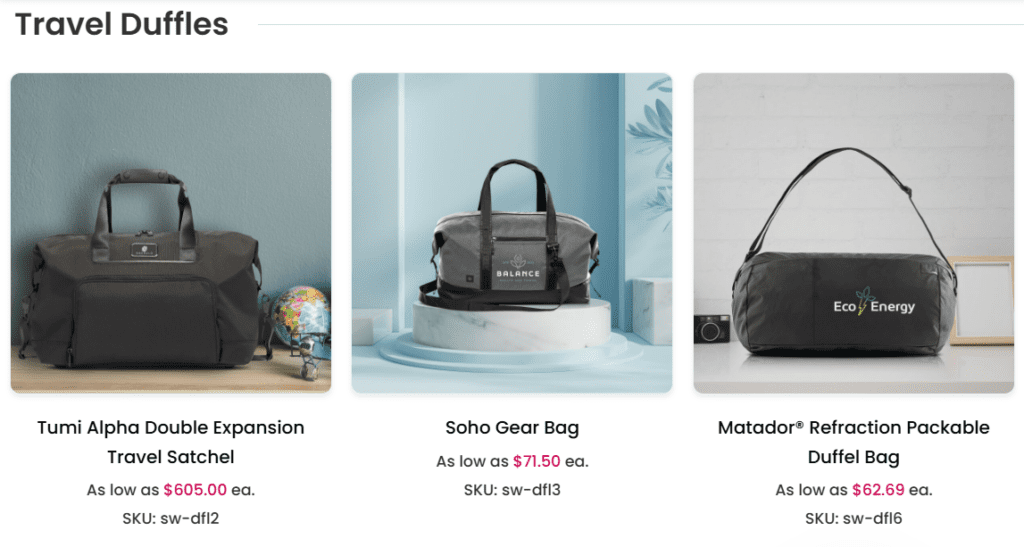Click the SKU sw-dfl3 text
The image size is (1024, 547).
click(512, 490)
